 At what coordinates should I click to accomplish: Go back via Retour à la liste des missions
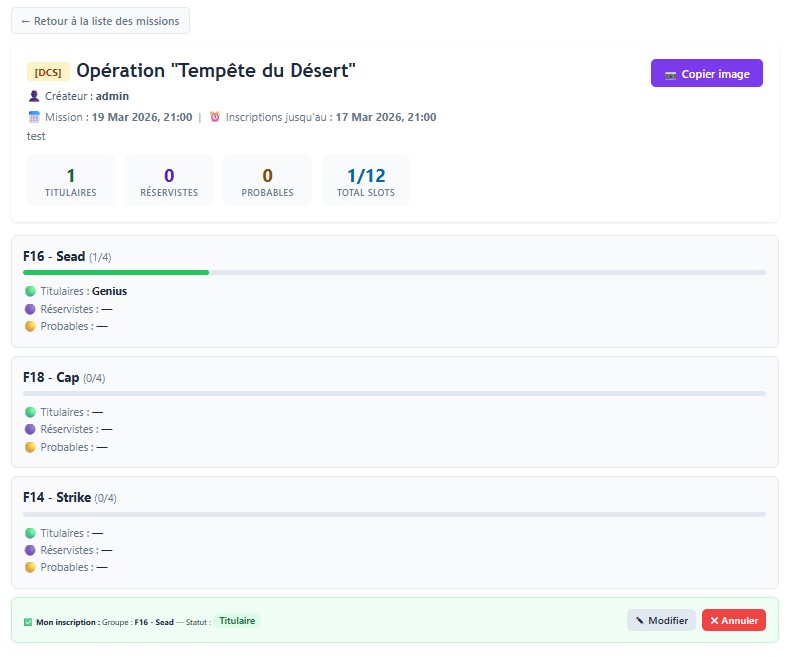coord(100,21)
